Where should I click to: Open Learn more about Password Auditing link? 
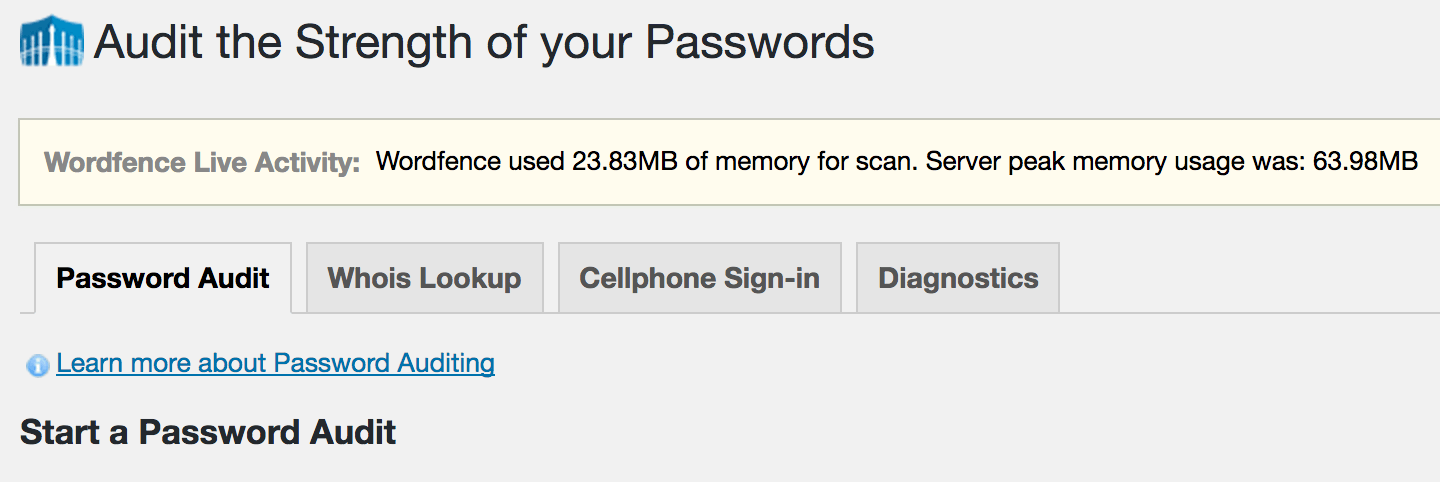[275, 363]
